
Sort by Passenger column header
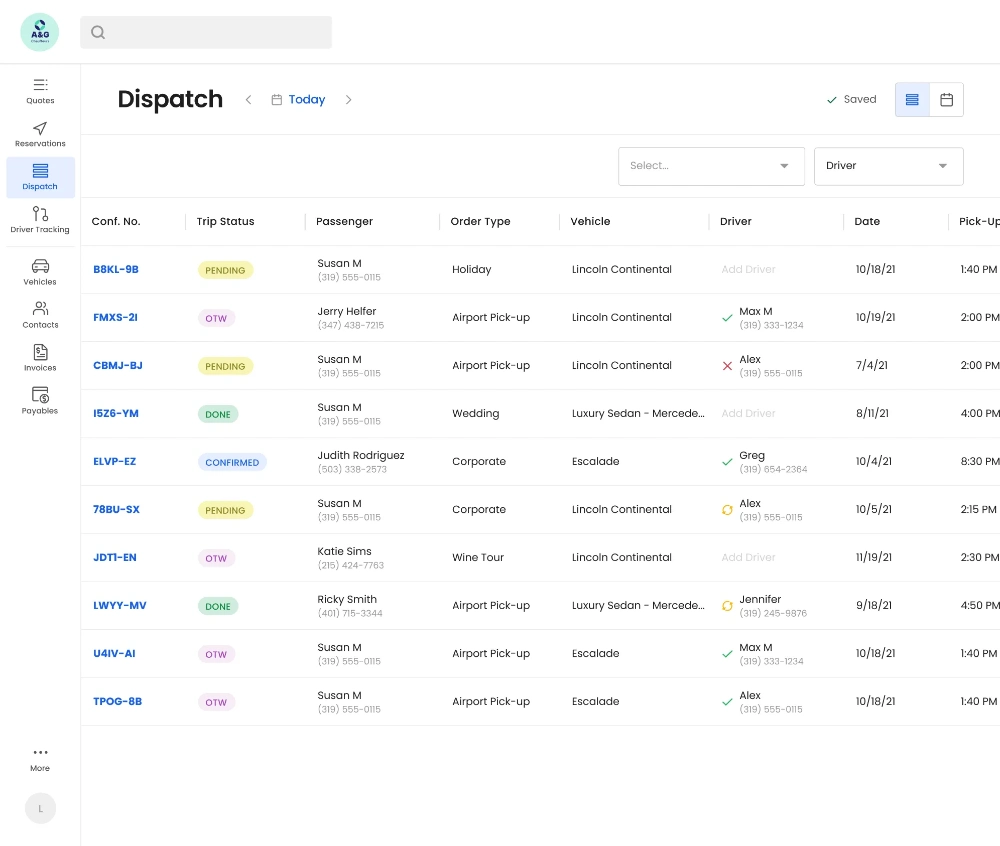344,221
